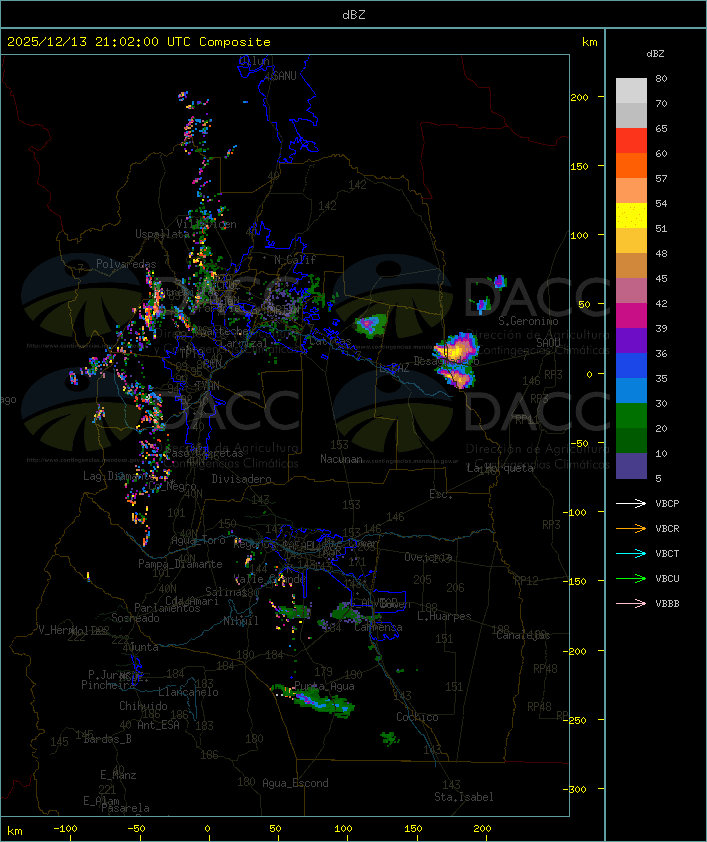The image size is (707, 842).
Task: Click the Salinas map label
Action: click(226, 592)
